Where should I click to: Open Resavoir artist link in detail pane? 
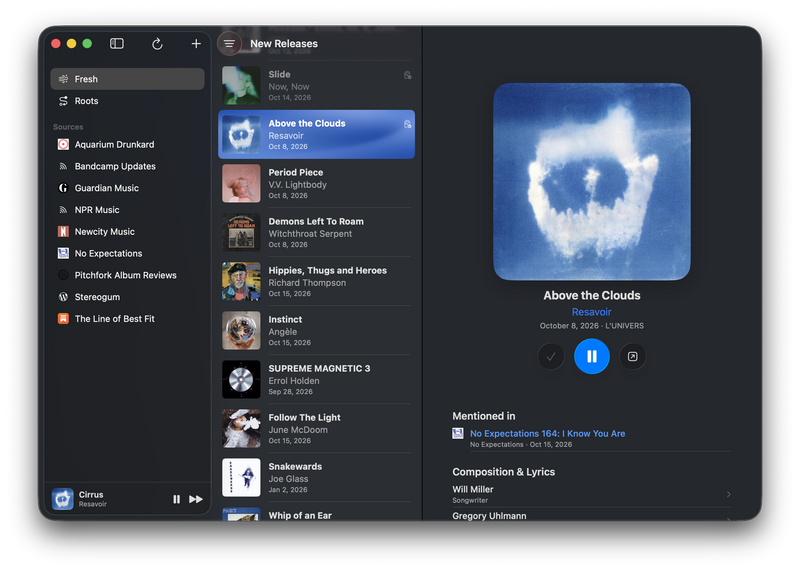[x=592, y=312]
